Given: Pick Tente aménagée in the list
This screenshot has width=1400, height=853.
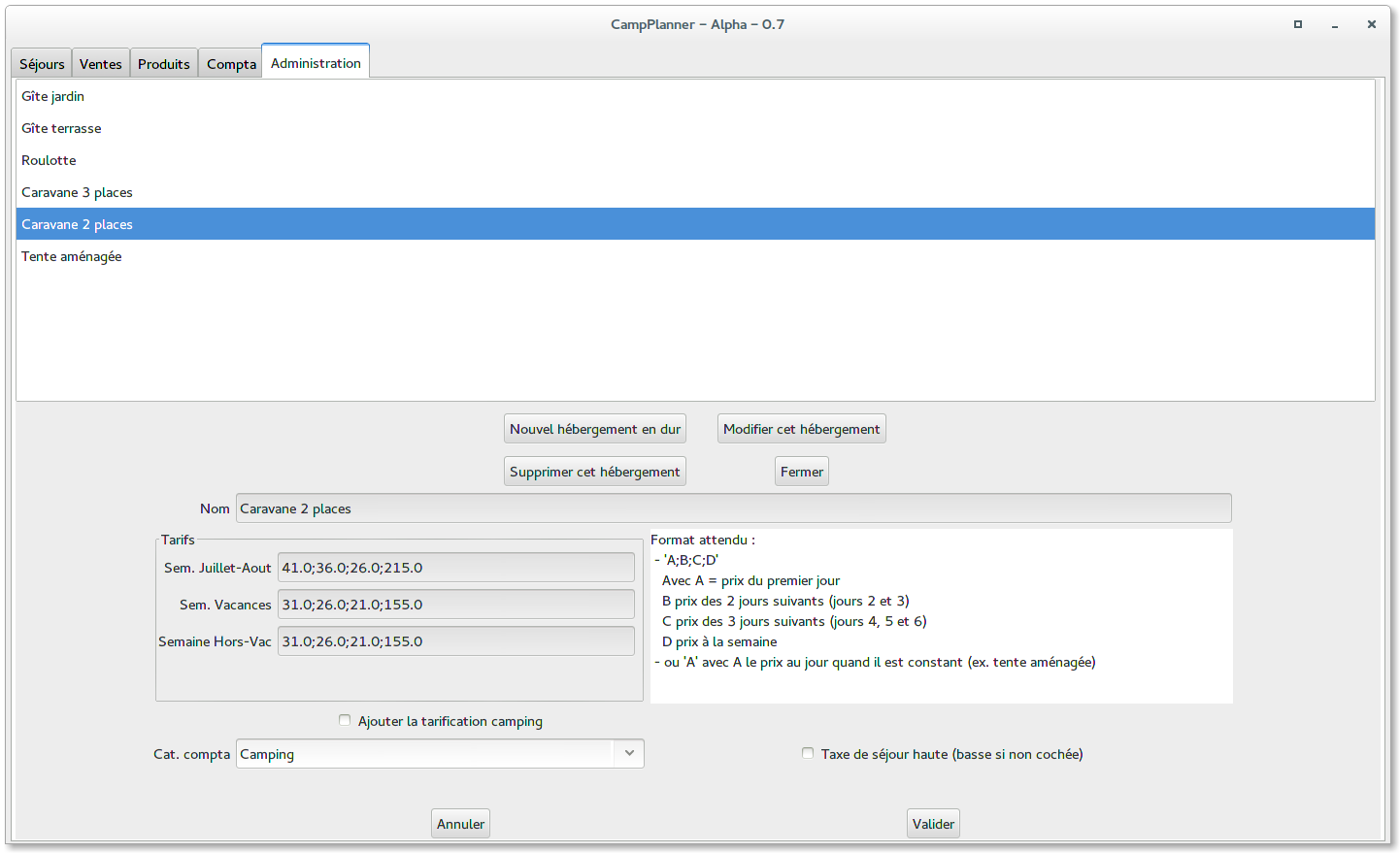Looking at the screenshot, I should click(72, 256).
